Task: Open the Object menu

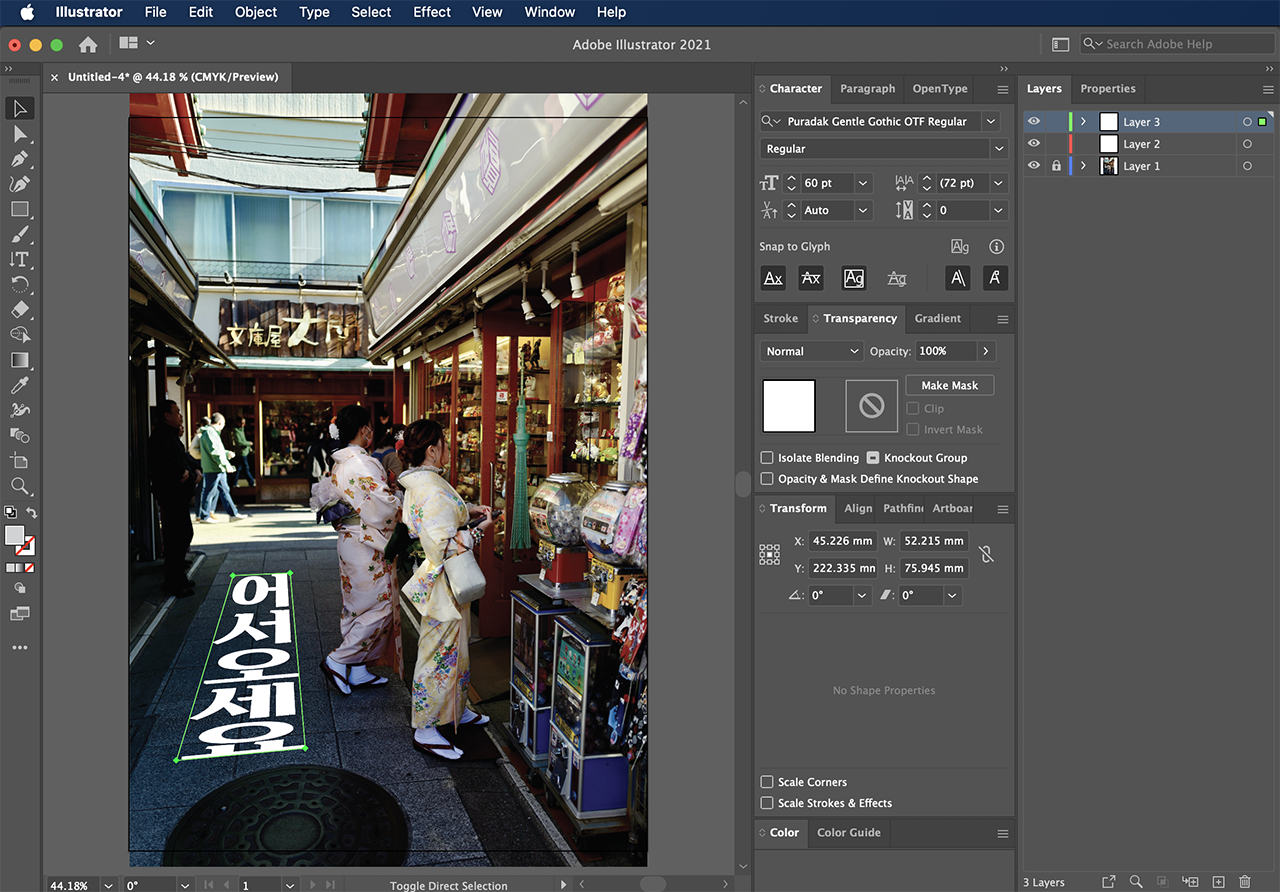Action: [x=256, y=12]
